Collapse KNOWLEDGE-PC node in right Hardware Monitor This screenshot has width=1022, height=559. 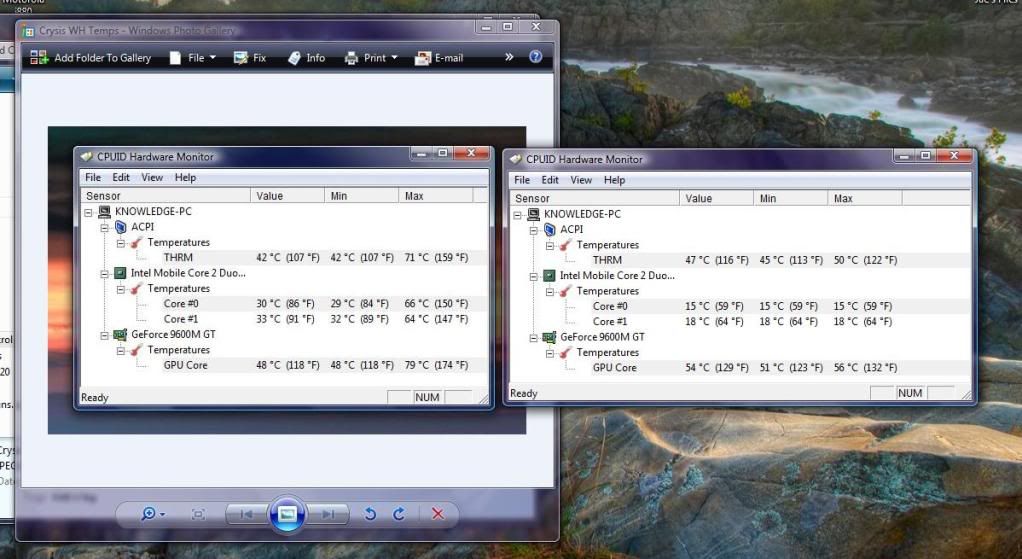pyautogui.click(x=518, y=214)
